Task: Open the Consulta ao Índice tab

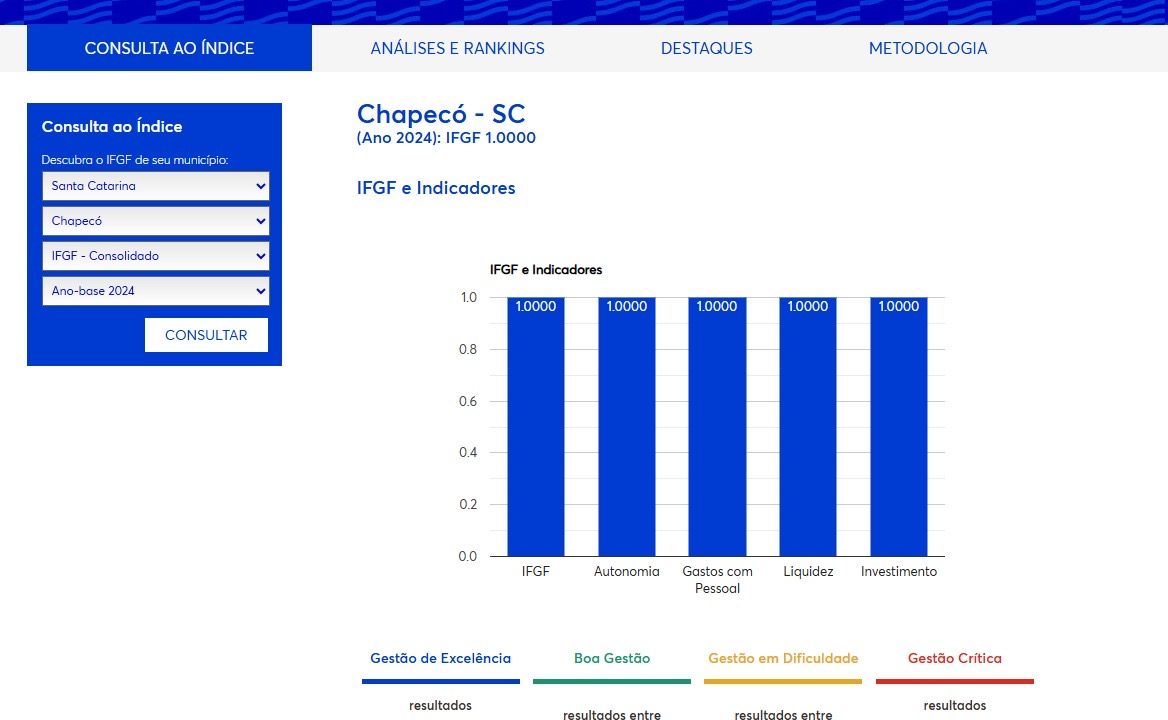Action: click(x=169, y=48)
